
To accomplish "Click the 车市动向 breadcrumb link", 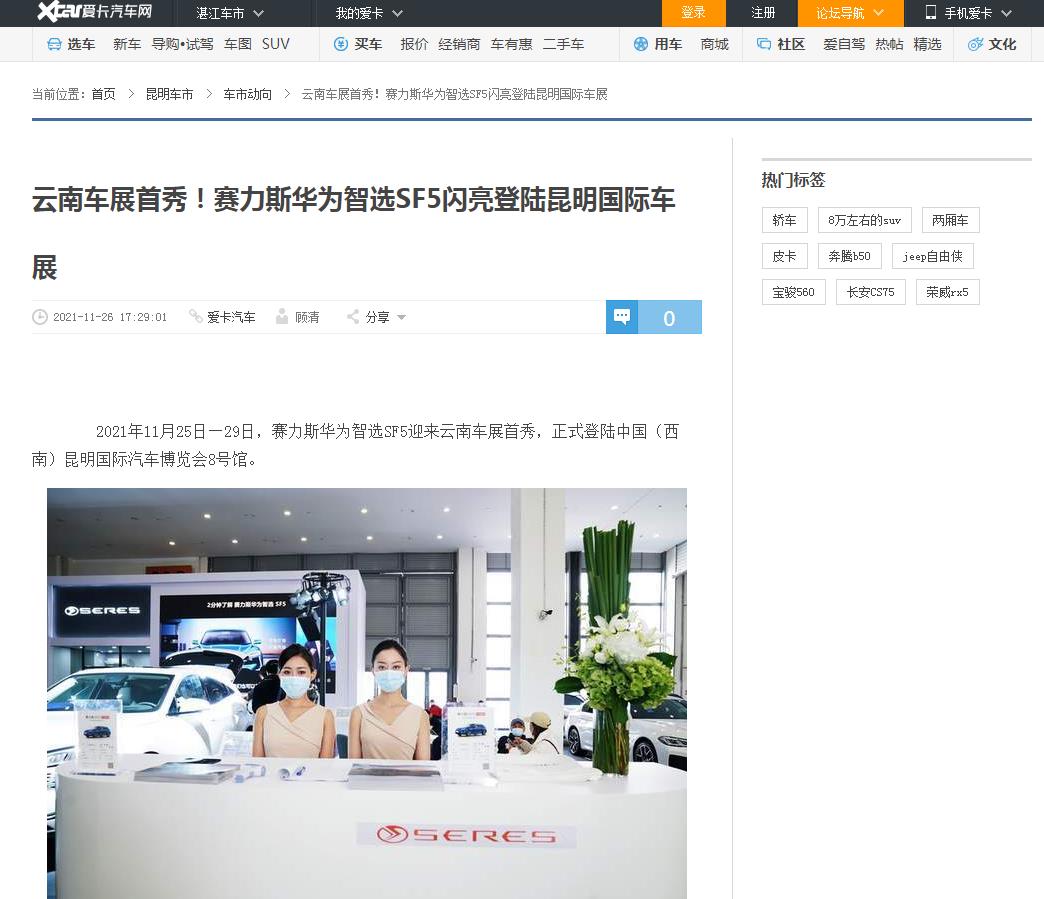I will pyautogui.click(x=247, y=95).
